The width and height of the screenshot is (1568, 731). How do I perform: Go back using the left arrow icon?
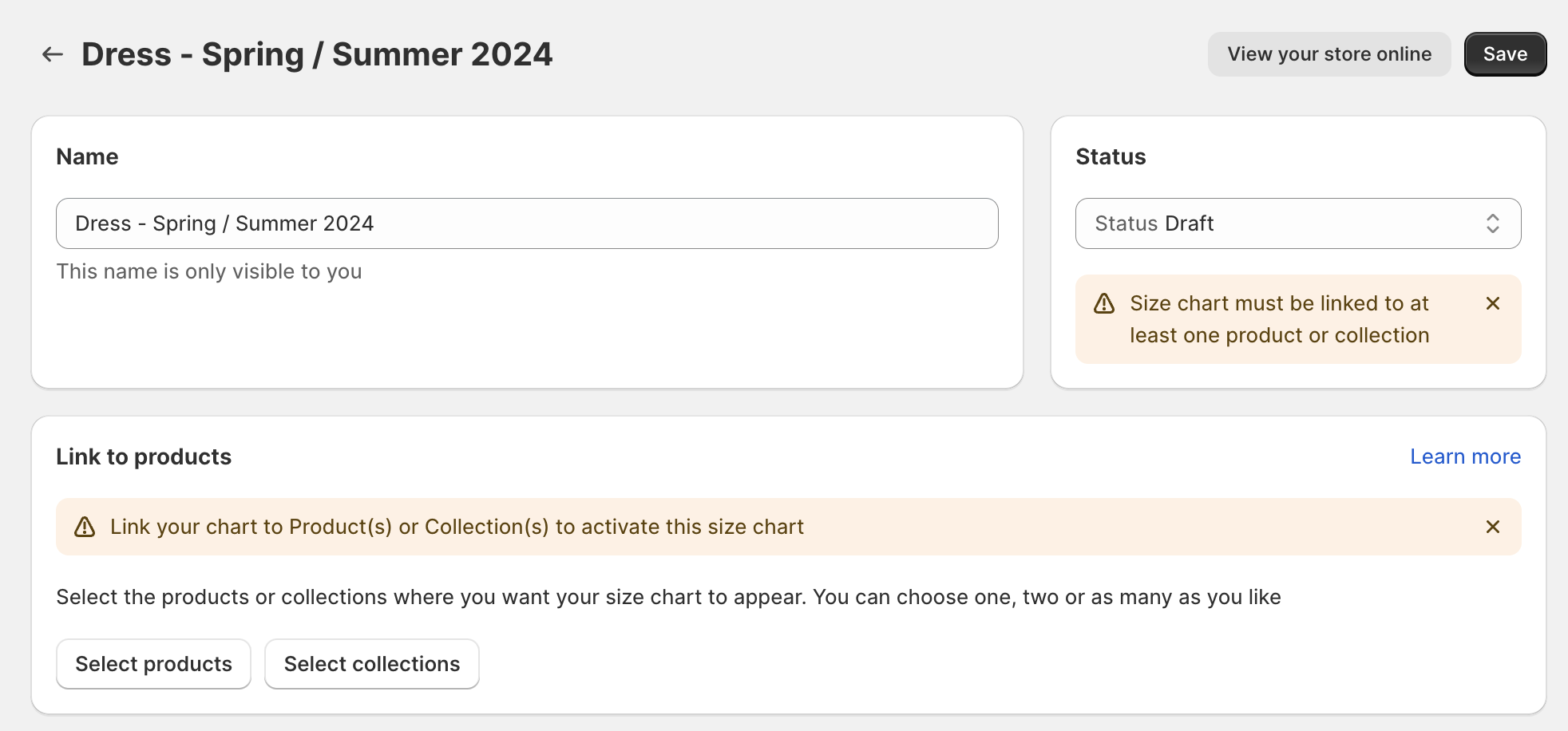53,54
